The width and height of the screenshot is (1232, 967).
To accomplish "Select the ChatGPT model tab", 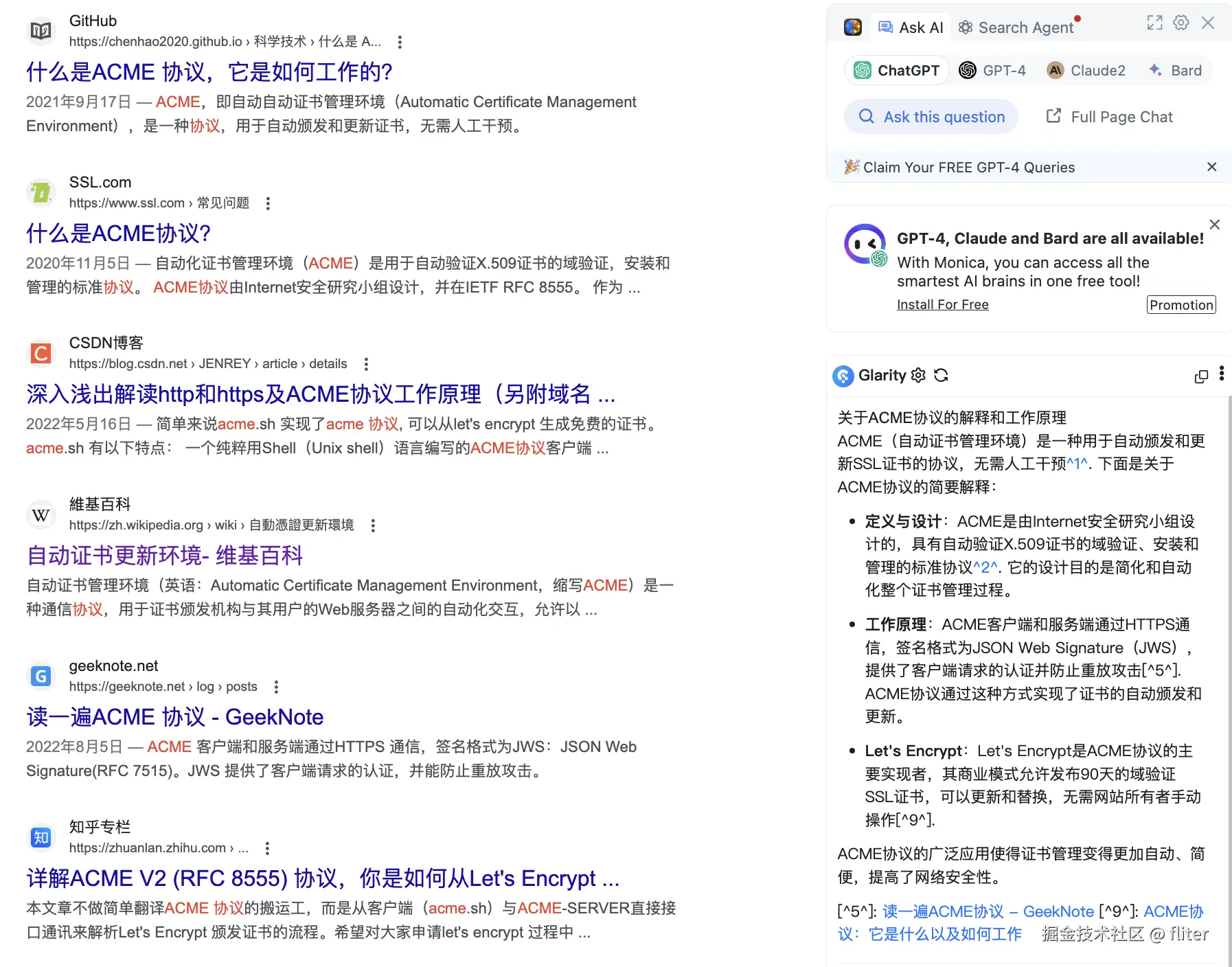I will 896,70.
